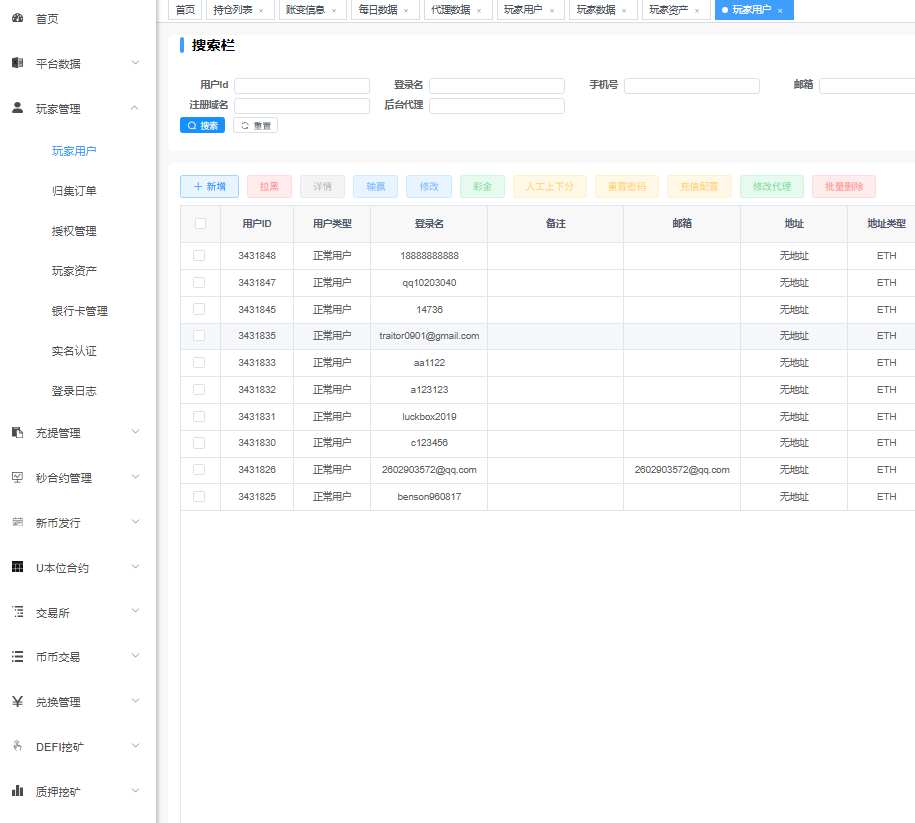Switch to the 每日数据 tab
The image size is (915, 823).
pos(378,10)
